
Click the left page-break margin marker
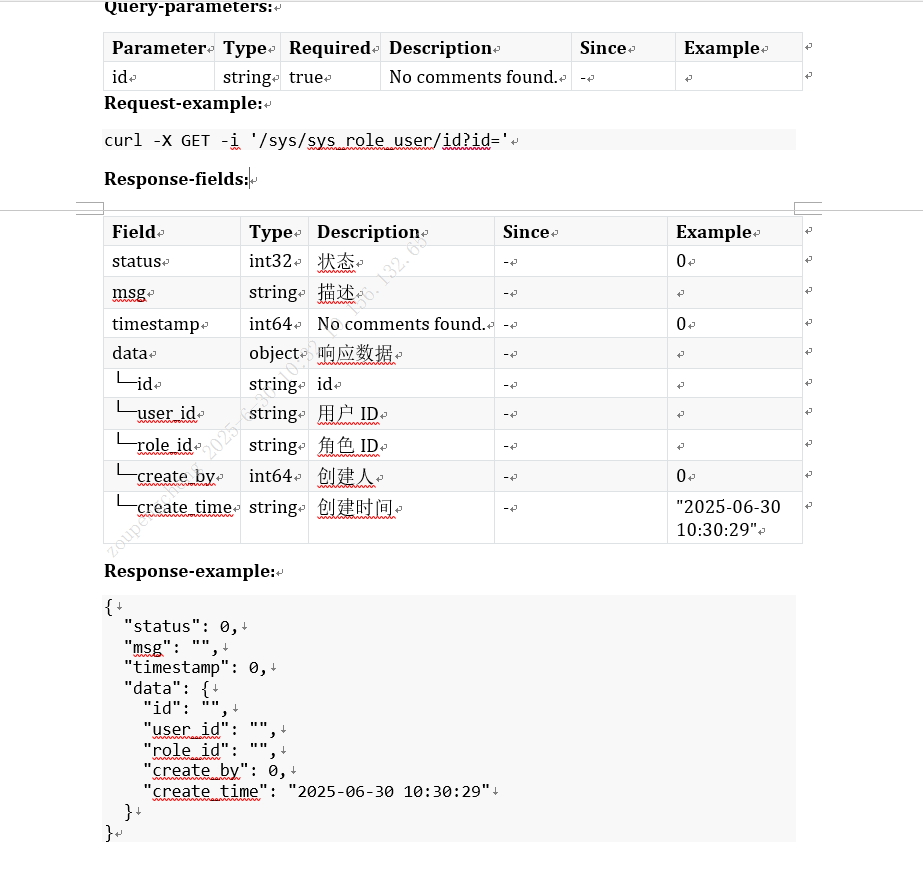[90, 208]
